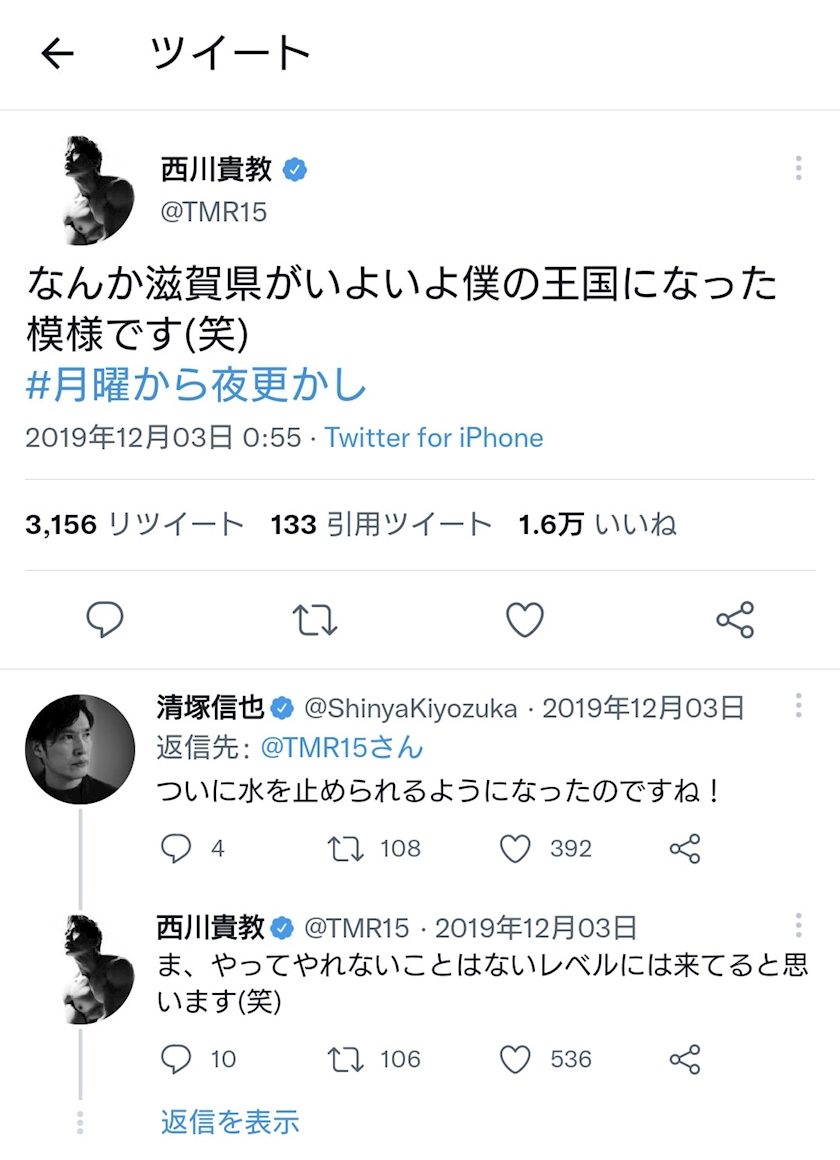
Task: Share 清塚信也's reply
Action: (685, 849)
